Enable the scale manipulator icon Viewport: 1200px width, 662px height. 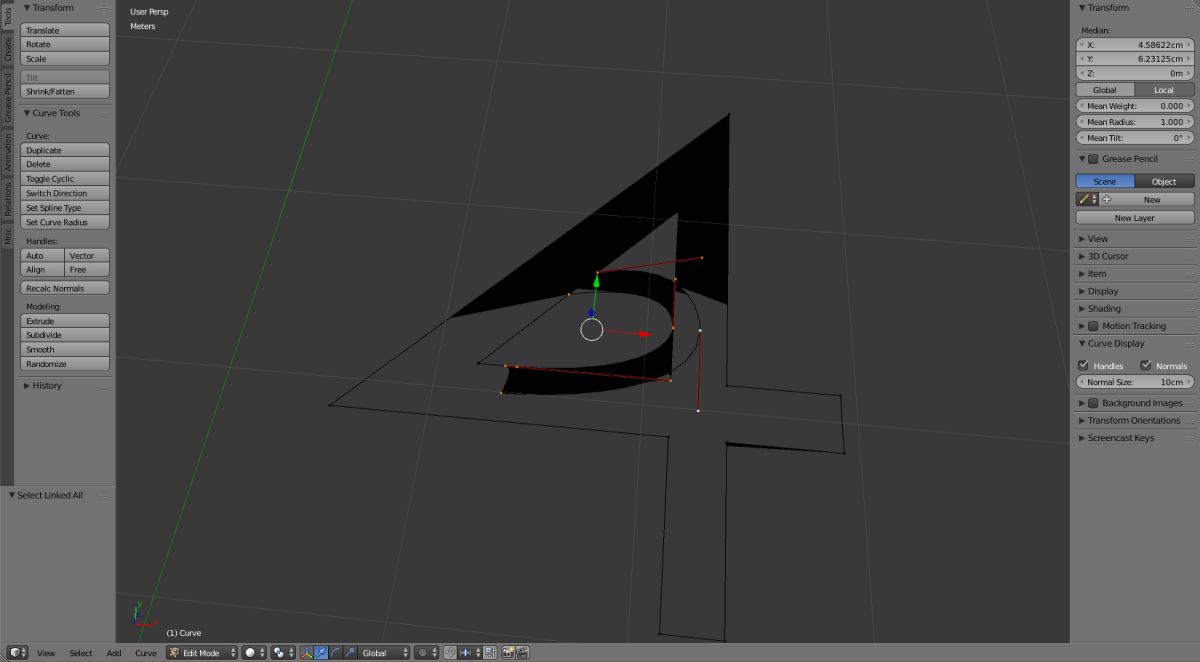click(x=350, y=652)
